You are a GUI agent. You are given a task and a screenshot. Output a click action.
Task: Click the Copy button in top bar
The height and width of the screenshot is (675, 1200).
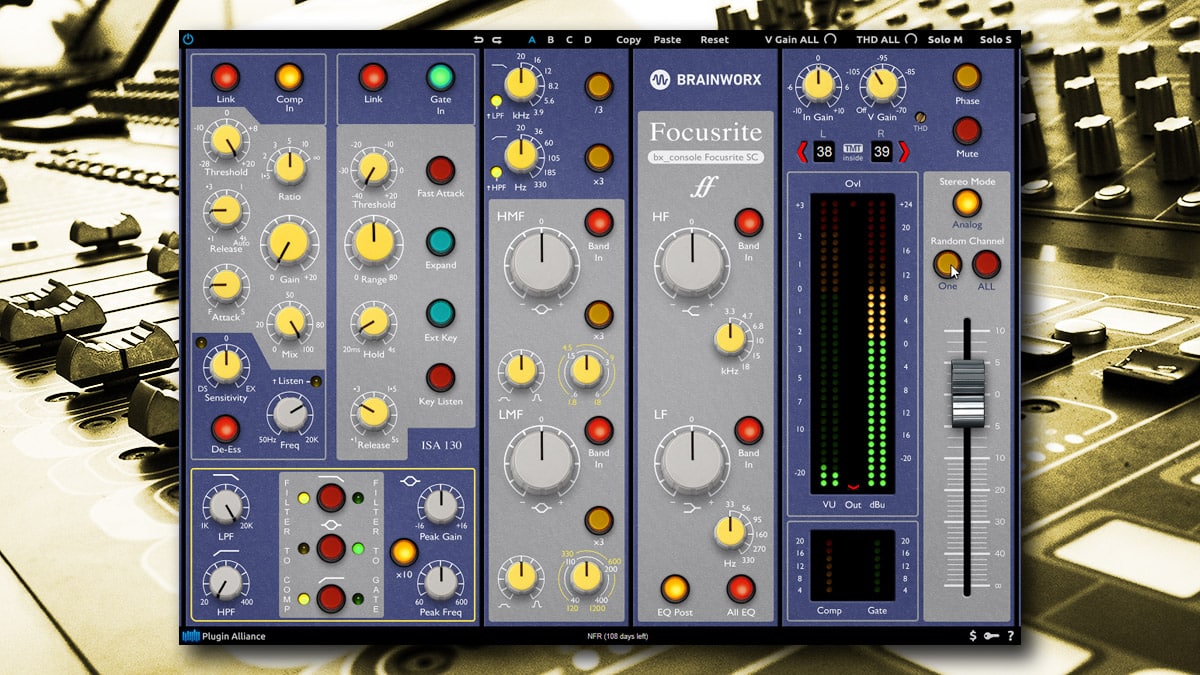pyautogui.click(x=628, y=40)
